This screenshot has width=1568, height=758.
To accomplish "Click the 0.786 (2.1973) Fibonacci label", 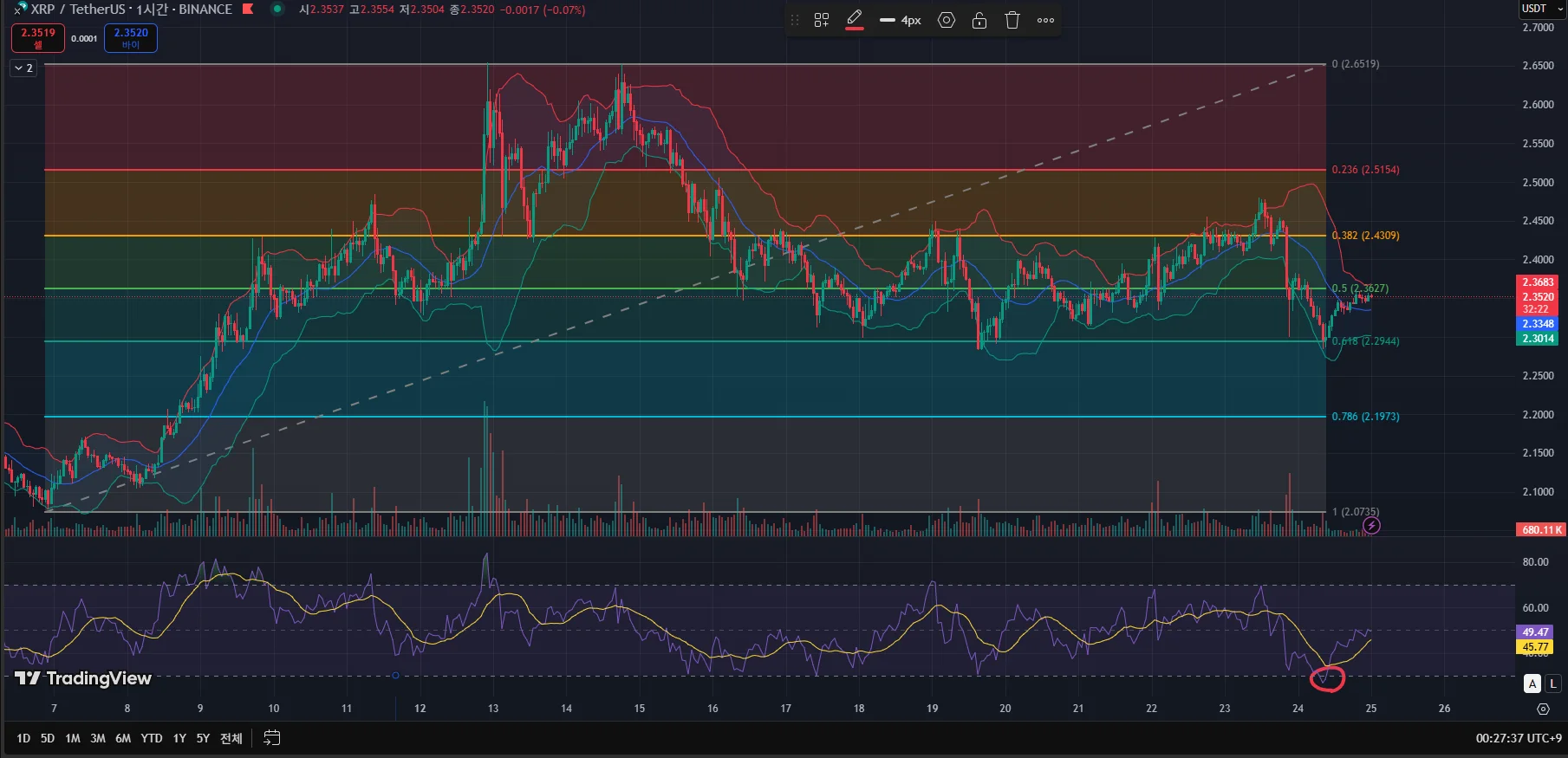I will pos(1365,417).
